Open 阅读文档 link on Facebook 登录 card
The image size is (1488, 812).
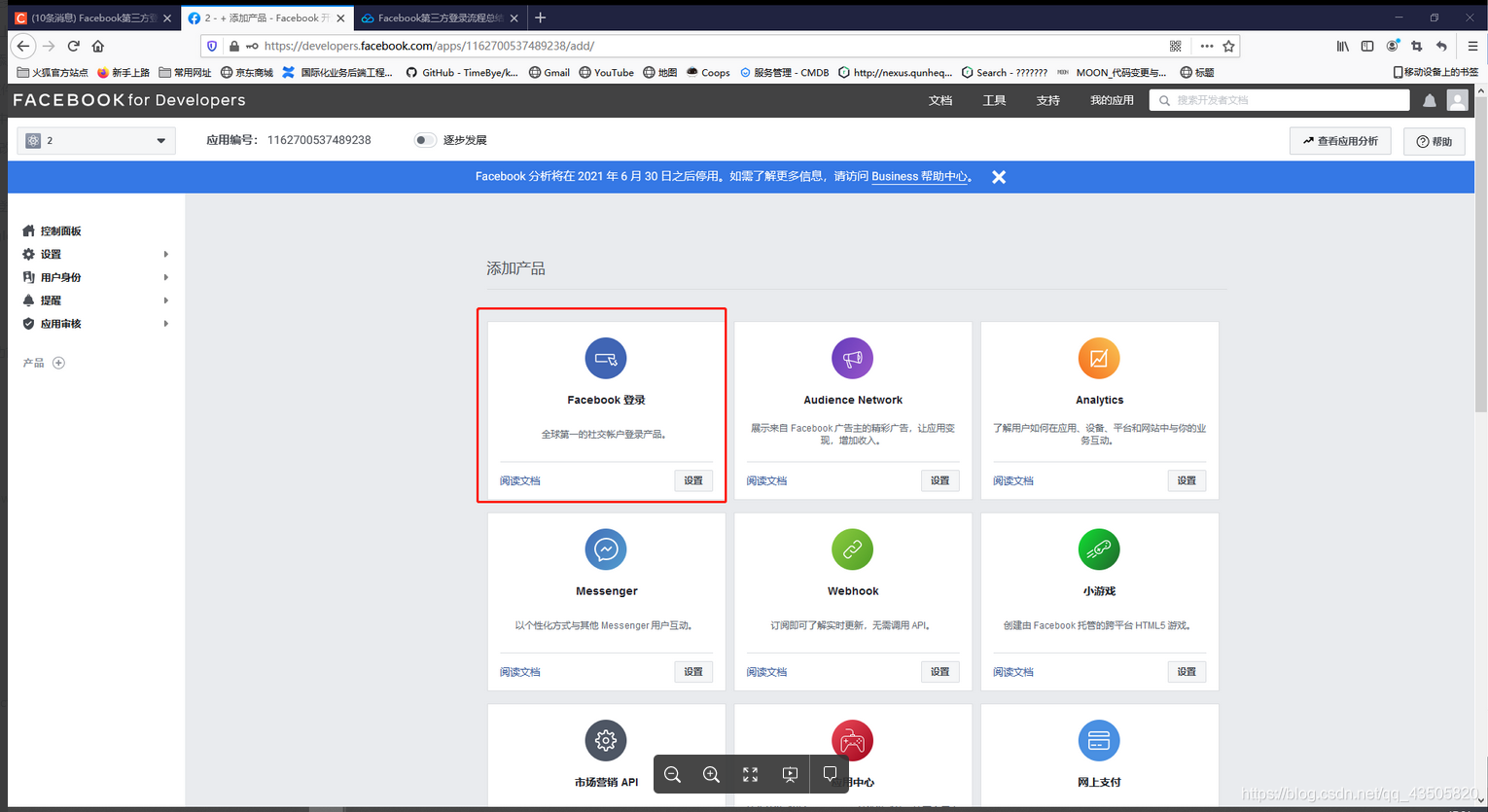pyautogui.click(x=520, y=480)
